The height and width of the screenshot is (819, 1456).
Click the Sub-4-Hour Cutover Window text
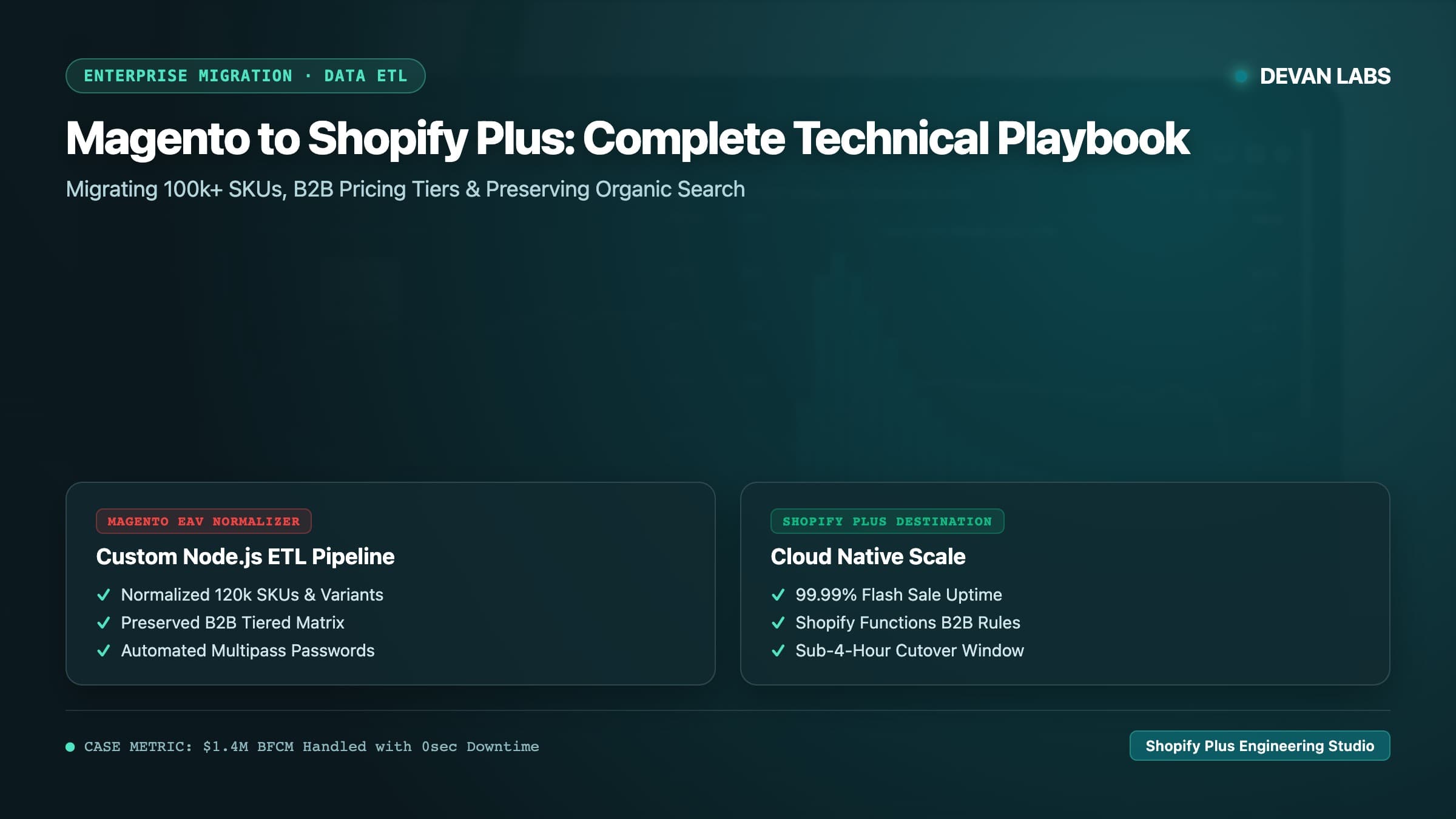pyautogui.click(x=909, y=650)
